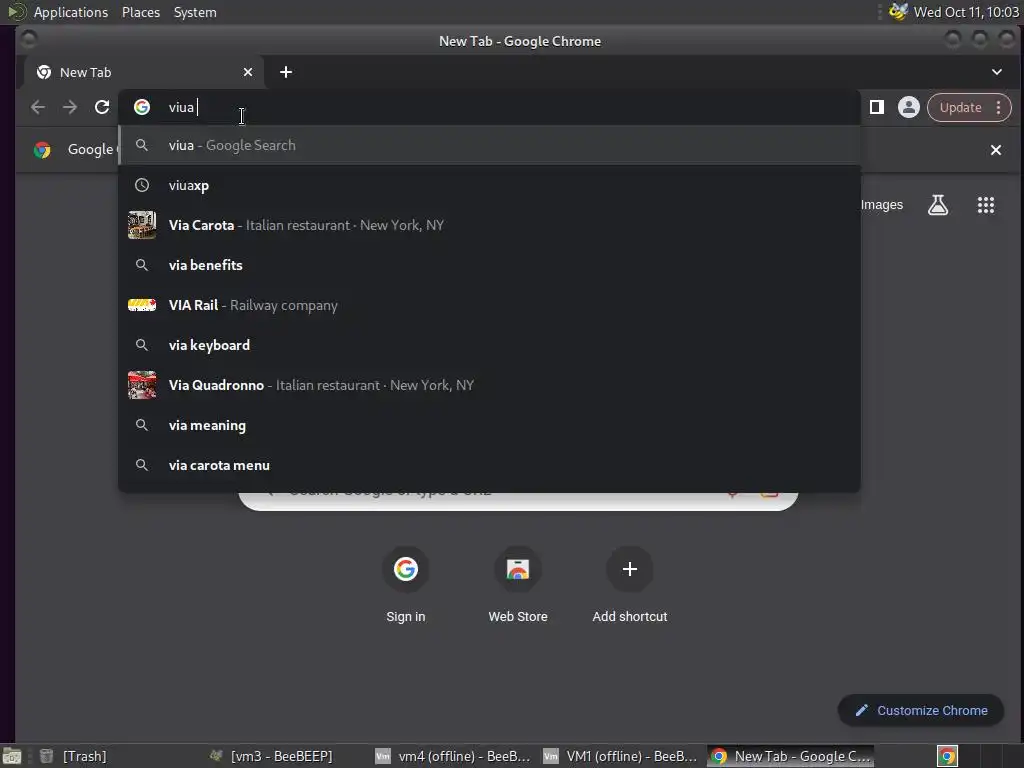1024x768 pixels.
Task: Click the clock showing Wed Oct 11
Action: 966,12
